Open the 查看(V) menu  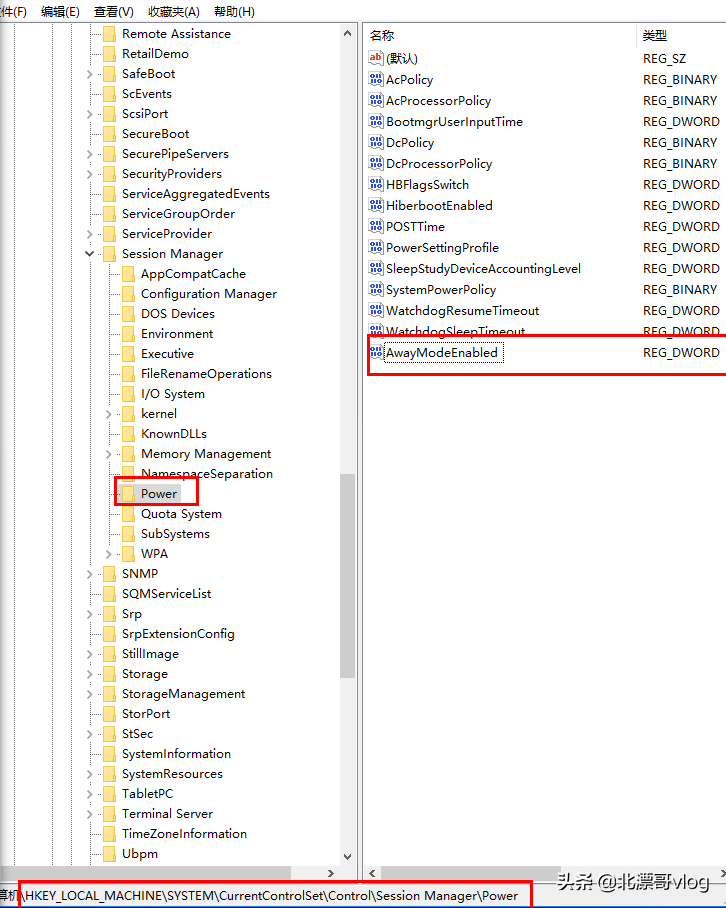click(x=113, y=12)
